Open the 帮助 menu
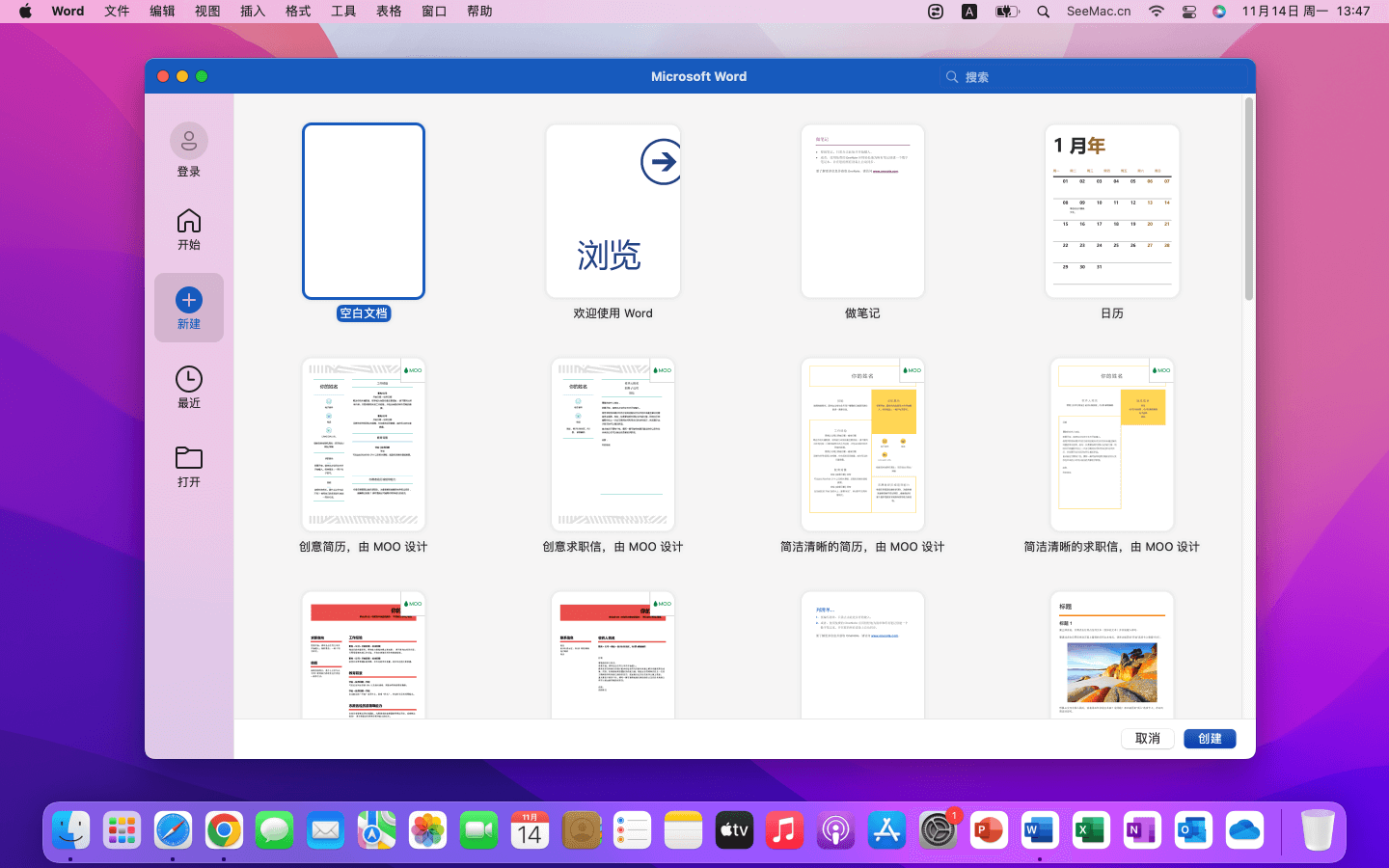Image resolution: width=1389 pixels, height=868 pixels. (479, 12)
